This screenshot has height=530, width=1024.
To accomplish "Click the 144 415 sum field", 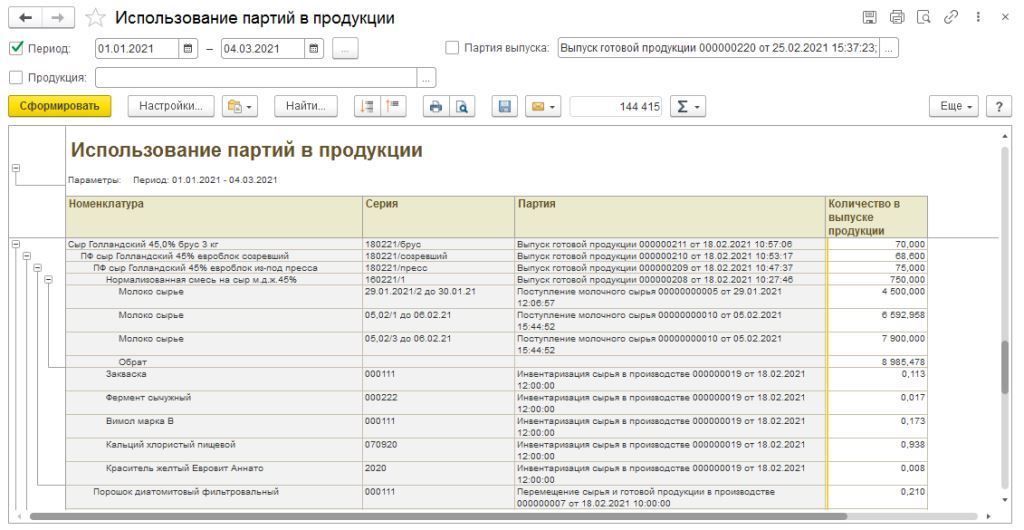I will click(616, 106).
